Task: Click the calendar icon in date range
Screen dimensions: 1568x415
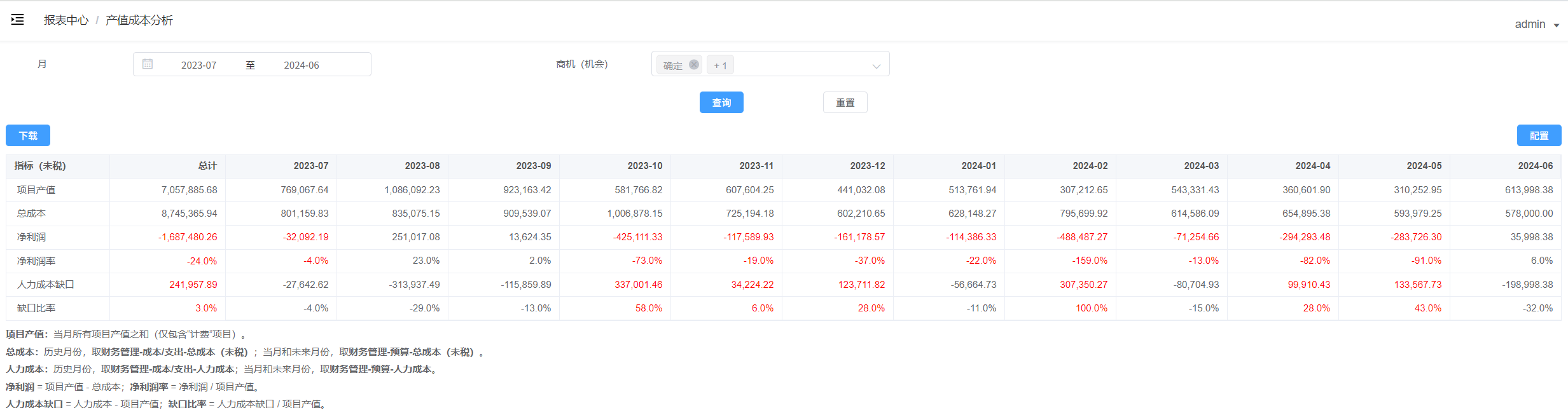Action: (148, 64)
